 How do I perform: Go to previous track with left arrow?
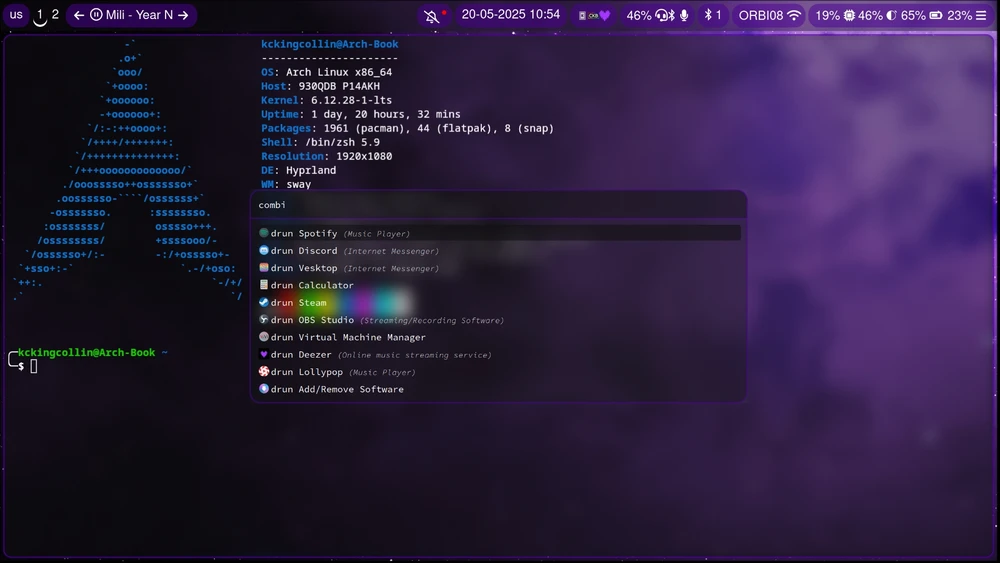coord(79,15)
